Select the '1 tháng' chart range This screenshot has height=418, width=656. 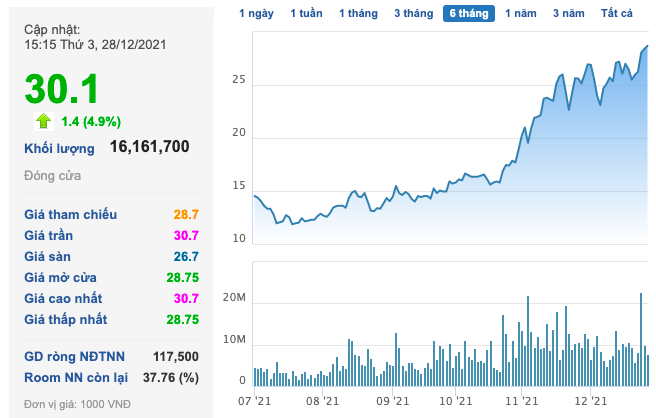[x=358, y=13]
